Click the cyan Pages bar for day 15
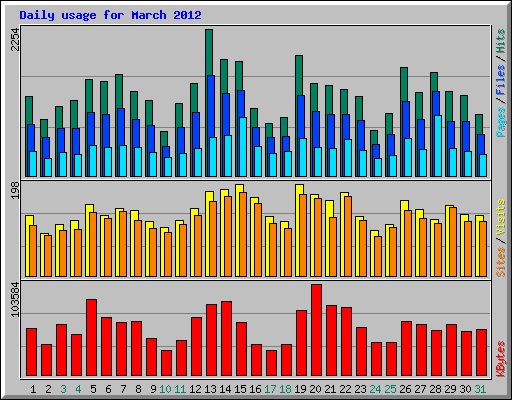 243,147
